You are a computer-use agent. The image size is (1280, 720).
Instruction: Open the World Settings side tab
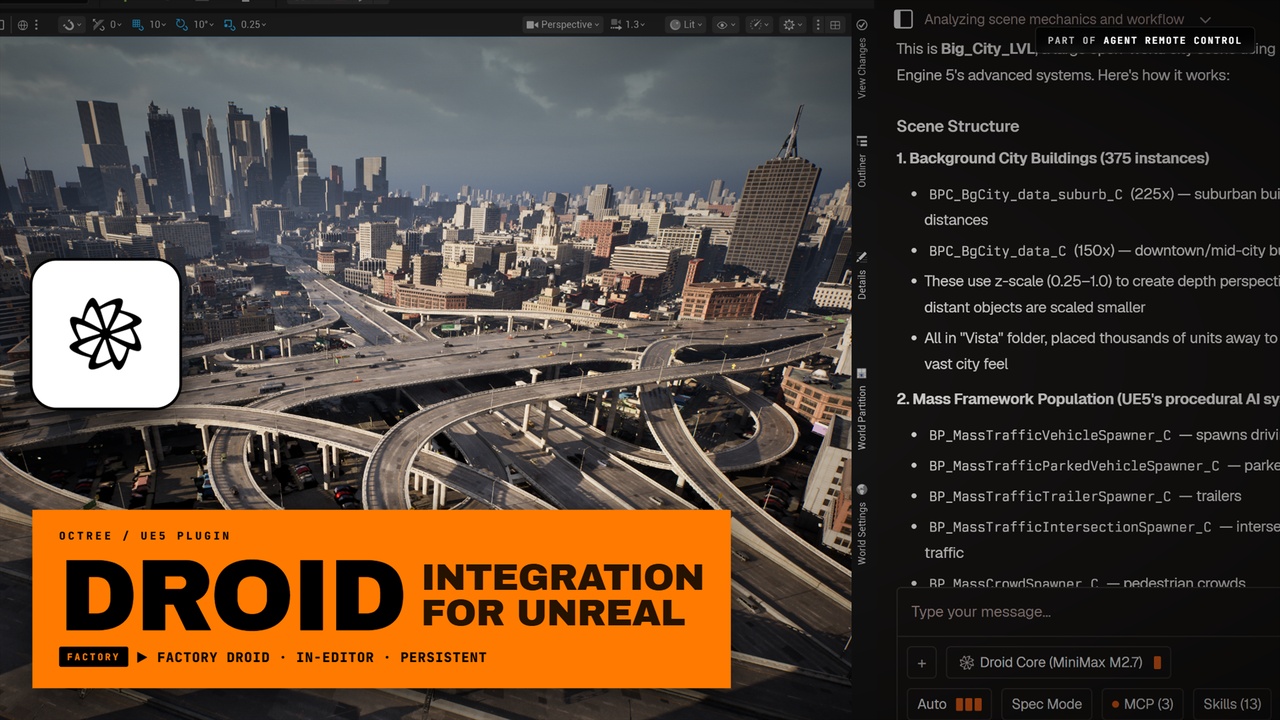[x=862, y=534]
